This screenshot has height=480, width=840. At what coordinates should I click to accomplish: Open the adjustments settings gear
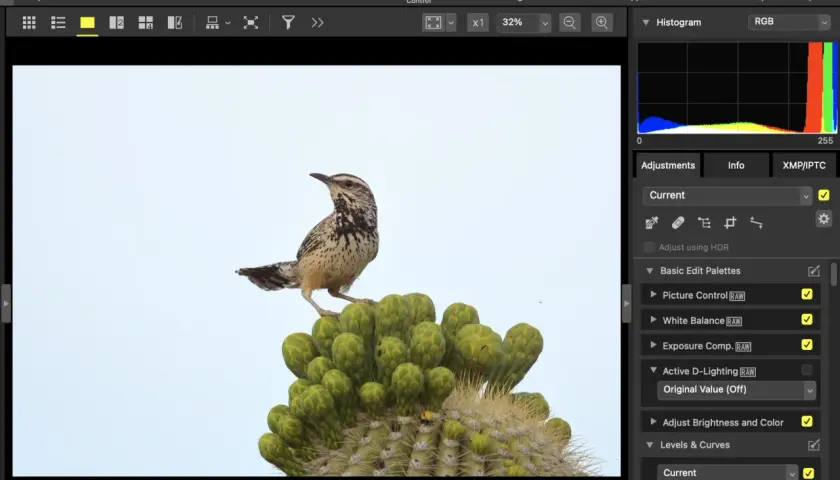(x=824, y=219)
